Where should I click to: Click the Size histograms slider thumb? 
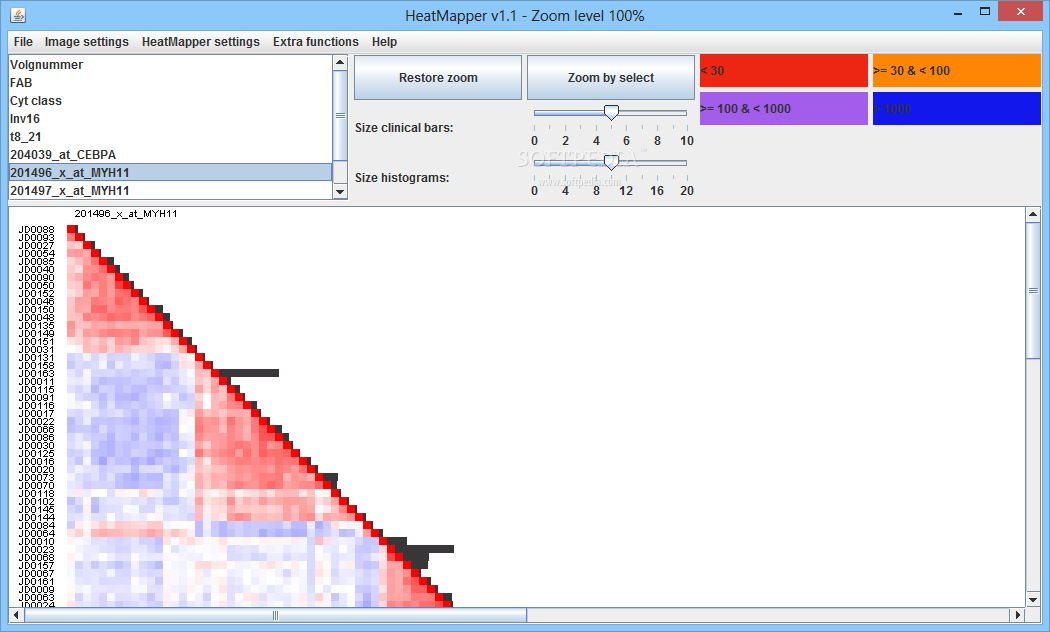coord(611,162)
